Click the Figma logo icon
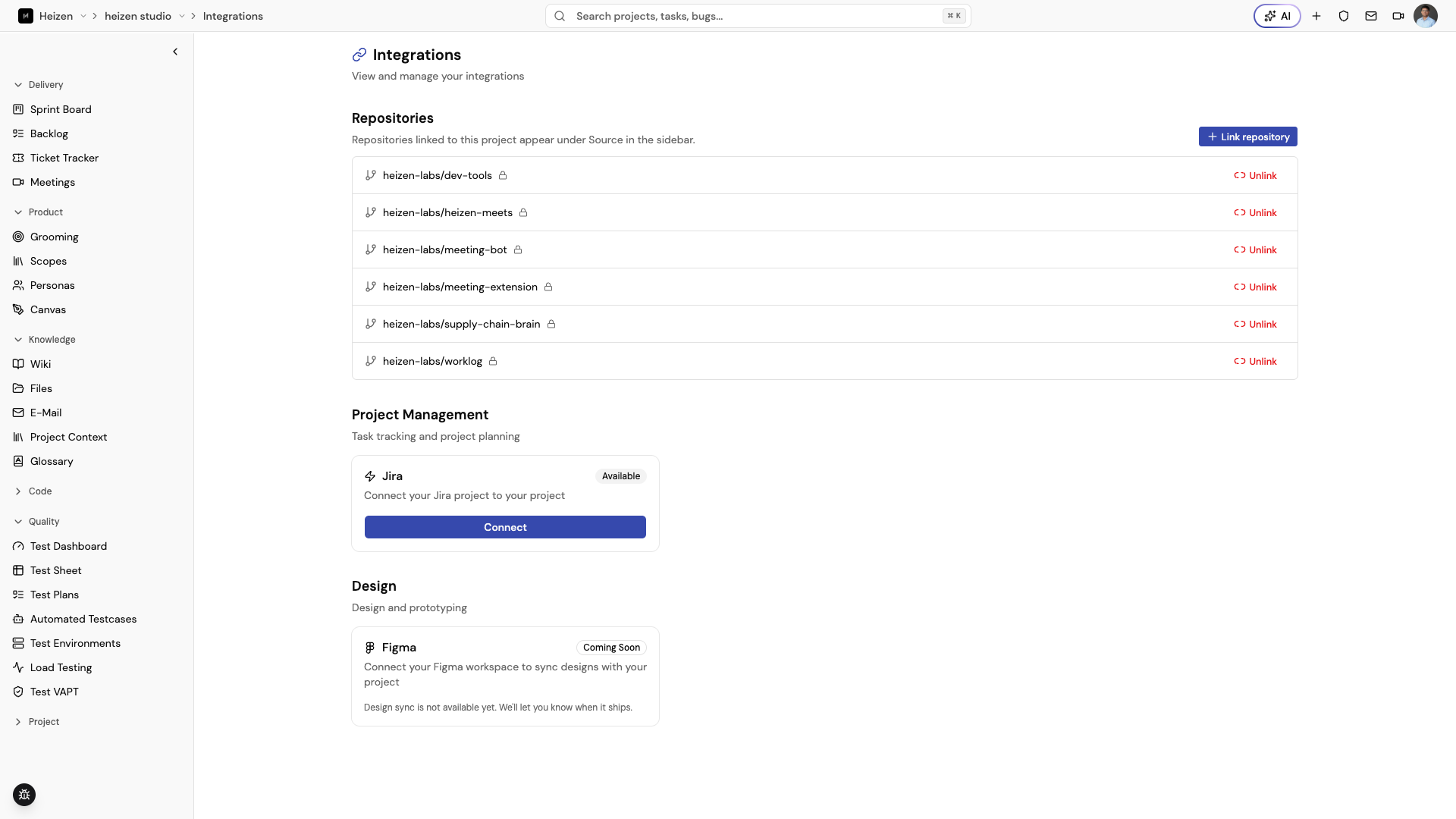The height and width of the screenshot is (819, 1456). 370,648
